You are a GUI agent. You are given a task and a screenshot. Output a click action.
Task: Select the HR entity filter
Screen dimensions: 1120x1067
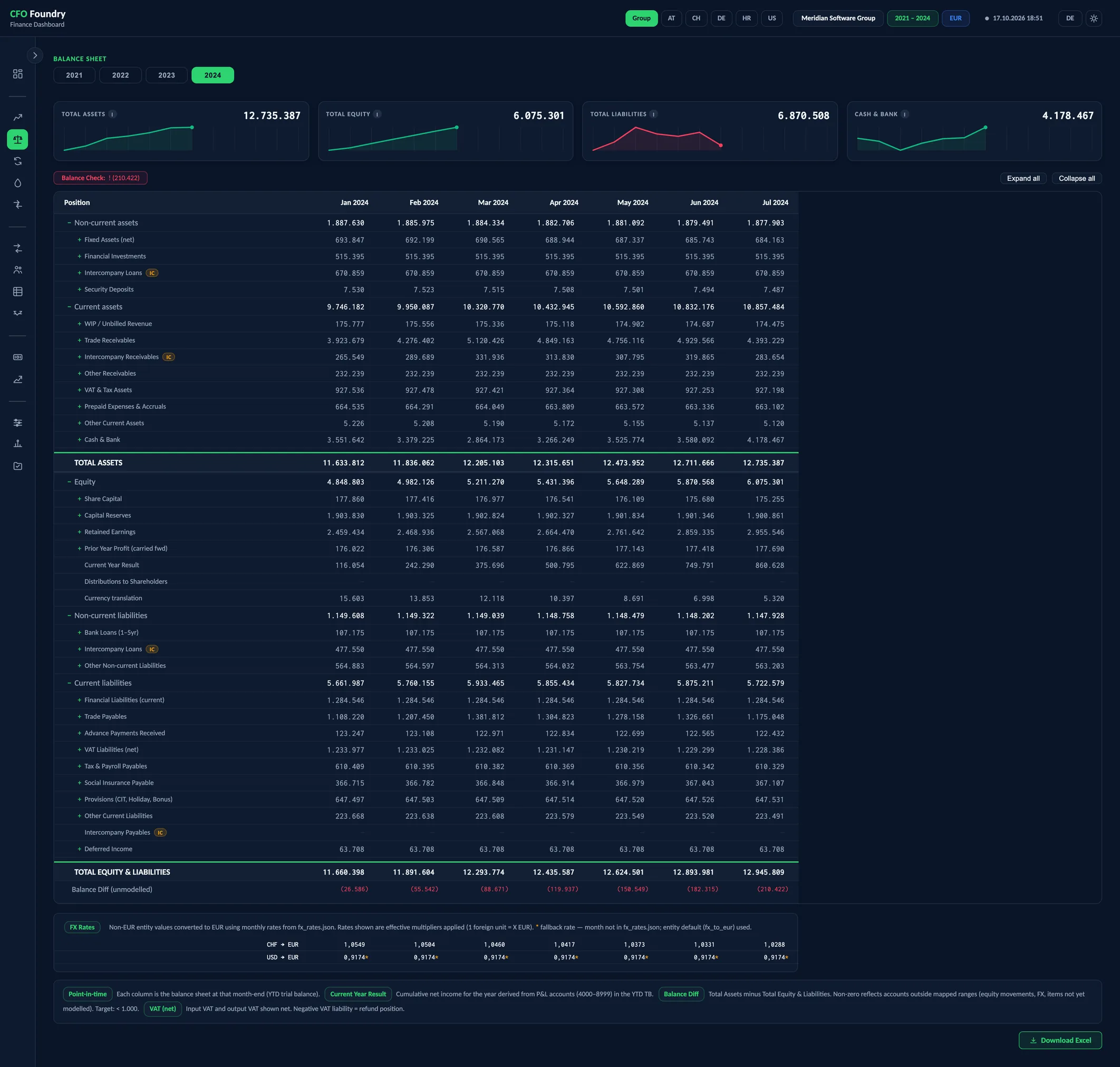click(747, 18)
